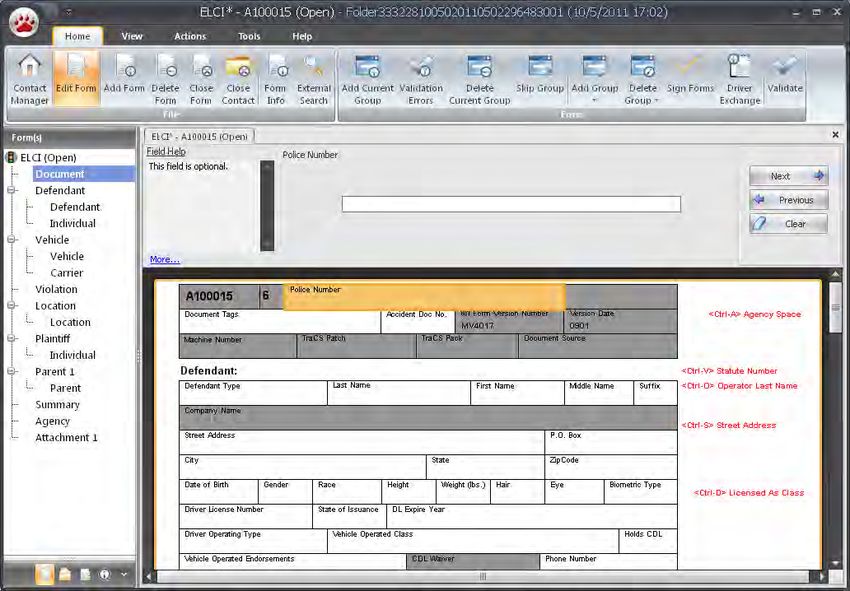Collapse the Parent 1 tree group
This screenshot has height=591, width=850.
click(11, 371)
